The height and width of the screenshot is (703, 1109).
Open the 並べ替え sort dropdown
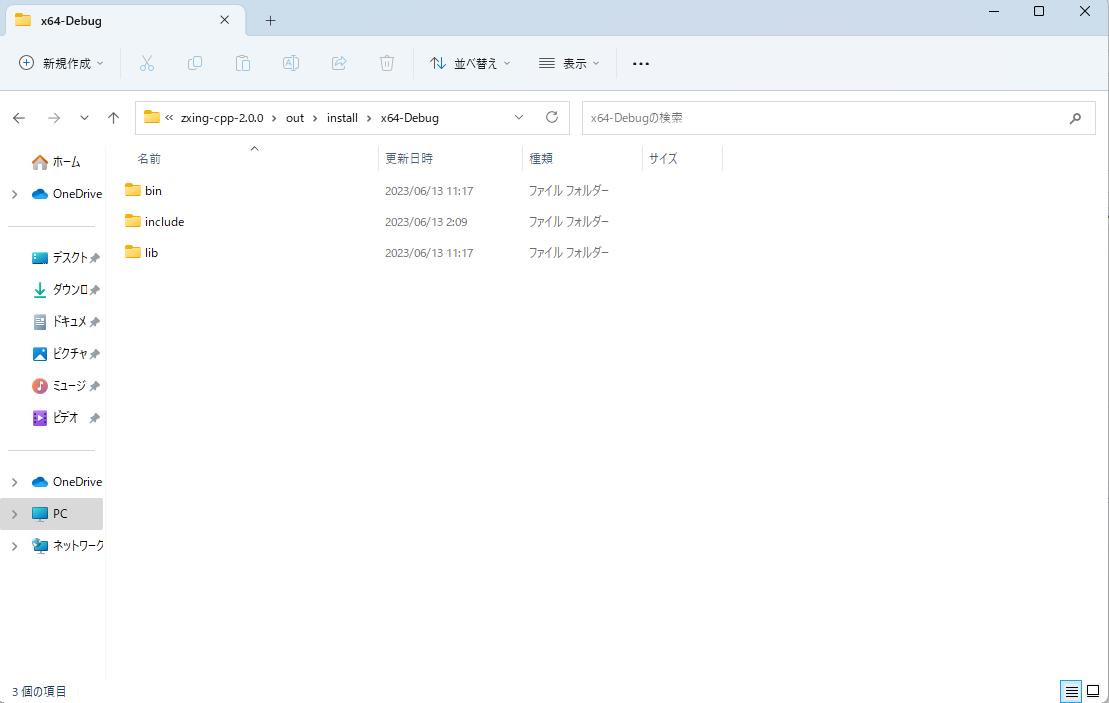[470, 63]
